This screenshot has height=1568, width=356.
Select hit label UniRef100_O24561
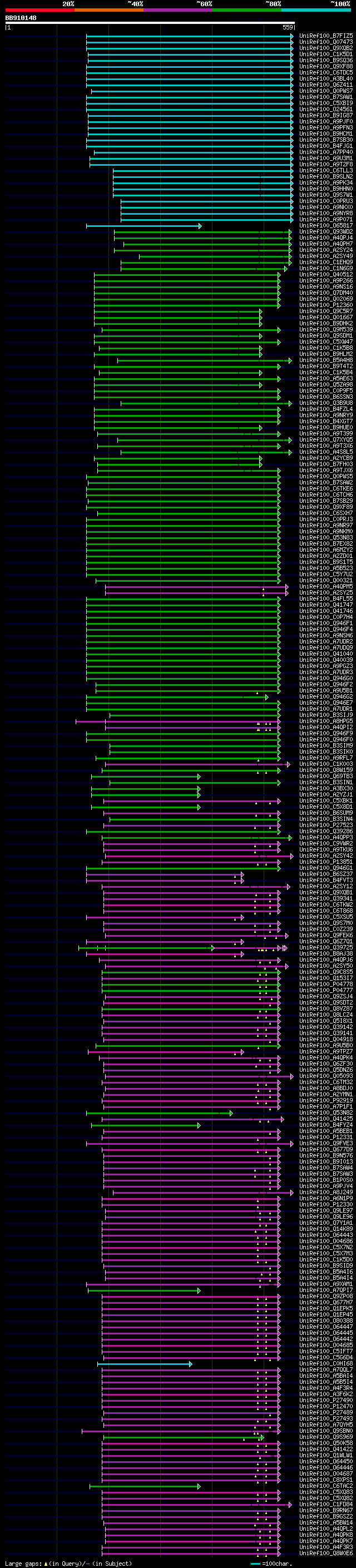[326, 110]
